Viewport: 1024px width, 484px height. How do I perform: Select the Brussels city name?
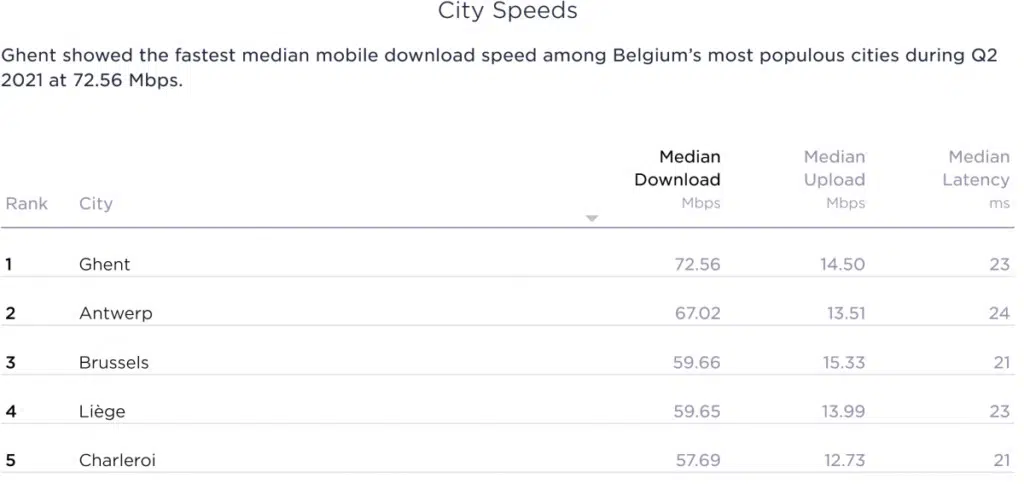114,362
